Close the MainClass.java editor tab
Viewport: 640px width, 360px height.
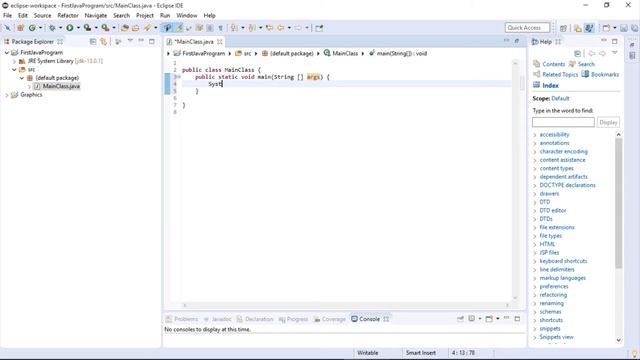point(220,42)
